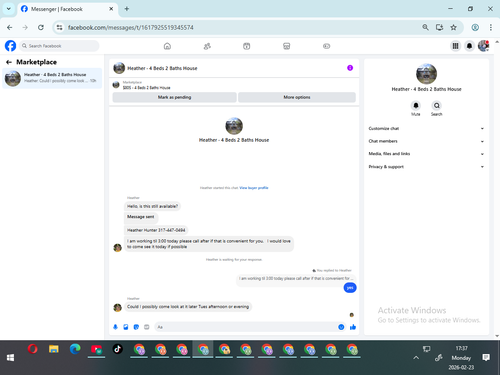The height and width of the screenshot is (375, 500).
Task: Expand the Media, files and links section
Action: click(x=426, y=154)
